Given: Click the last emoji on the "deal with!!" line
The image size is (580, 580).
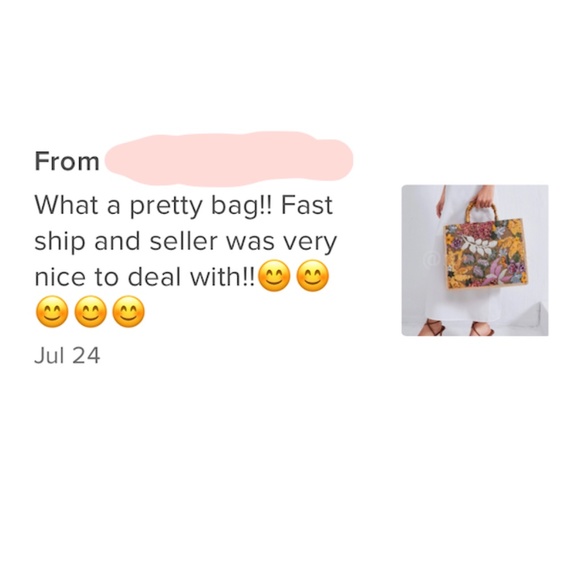Looking at the screenshot, I should 313,276.
